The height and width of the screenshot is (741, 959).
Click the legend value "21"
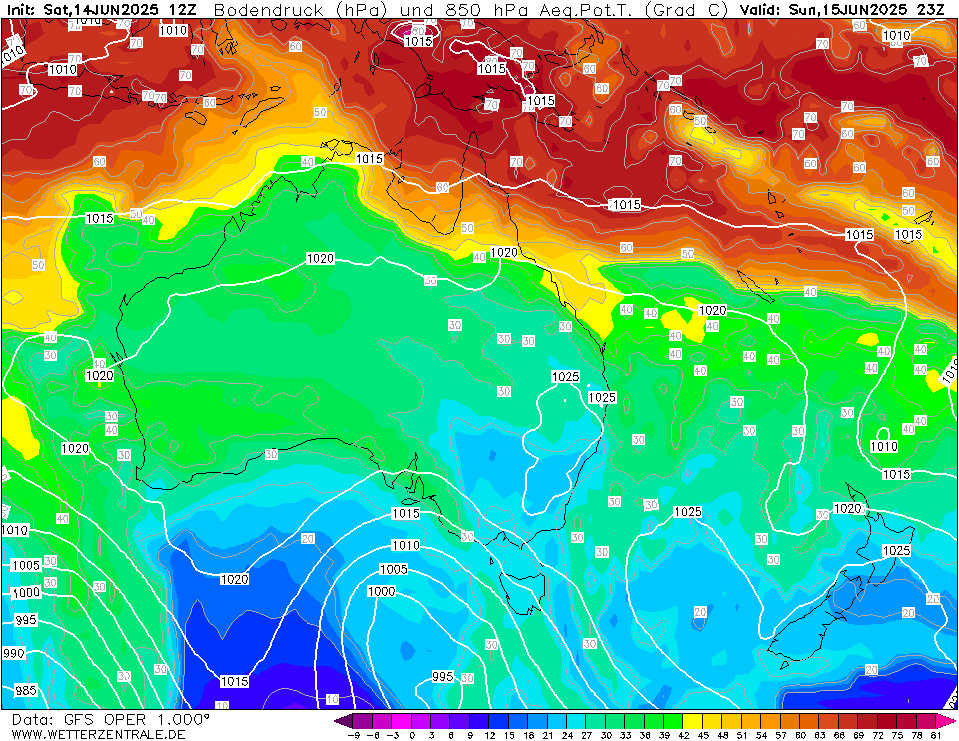(x=548, y=735)
